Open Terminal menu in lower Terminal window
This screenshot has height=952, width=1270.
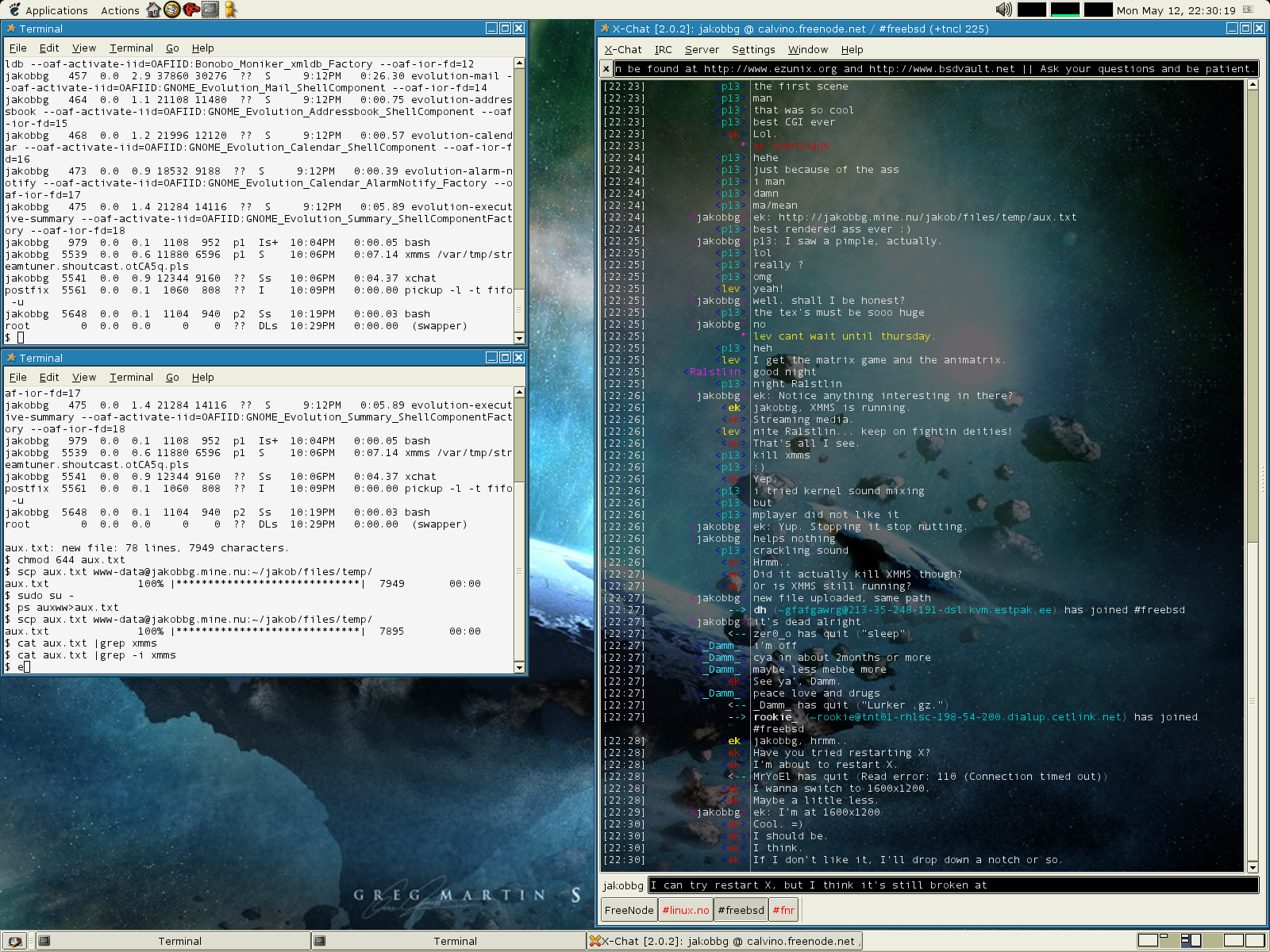(x=131, y=378)
